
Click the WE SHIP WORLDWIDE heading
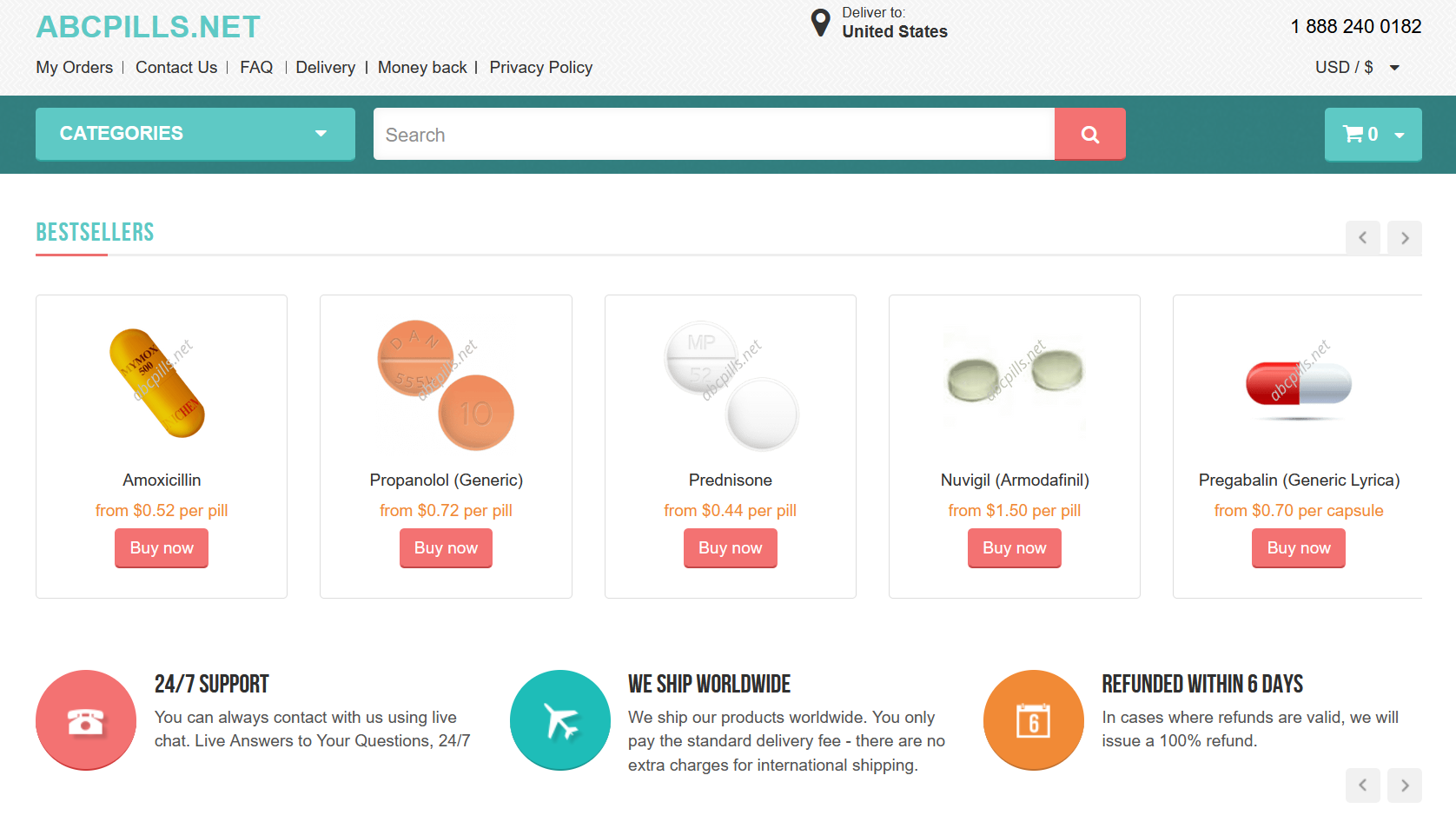[710, 684]
